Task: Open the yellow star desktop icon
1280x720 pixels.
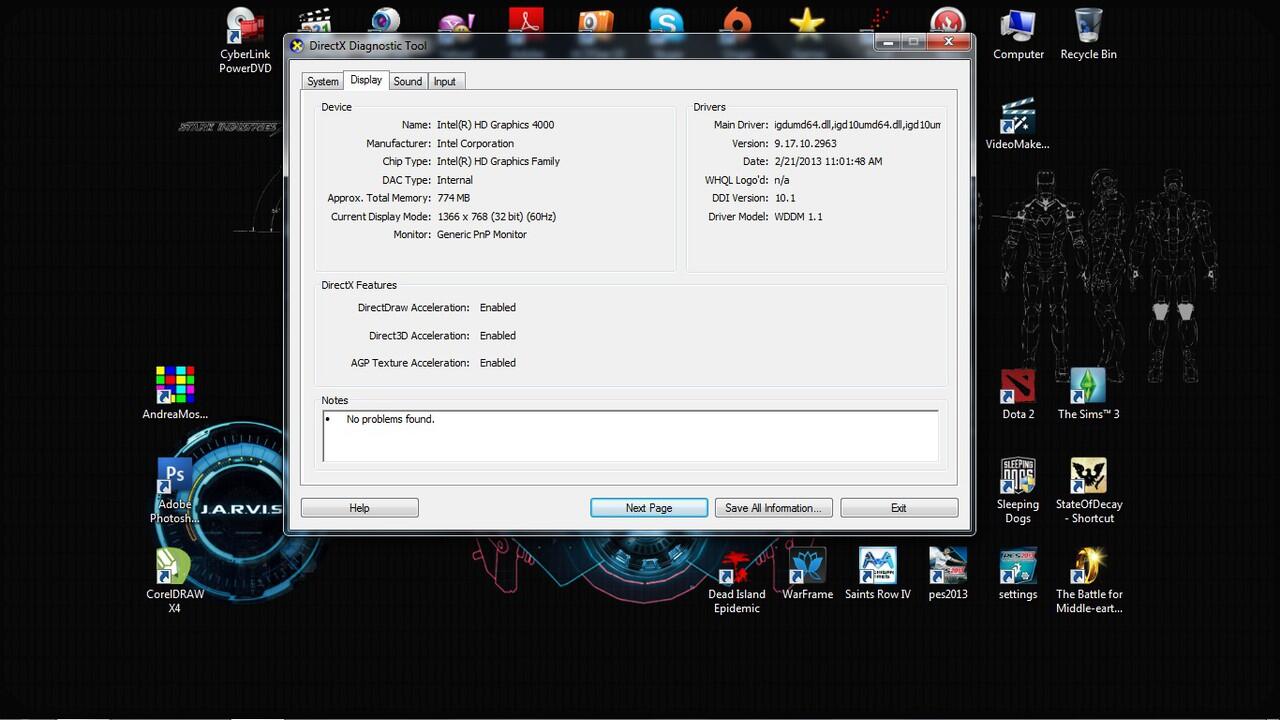Action: click(x=807, y=20)
